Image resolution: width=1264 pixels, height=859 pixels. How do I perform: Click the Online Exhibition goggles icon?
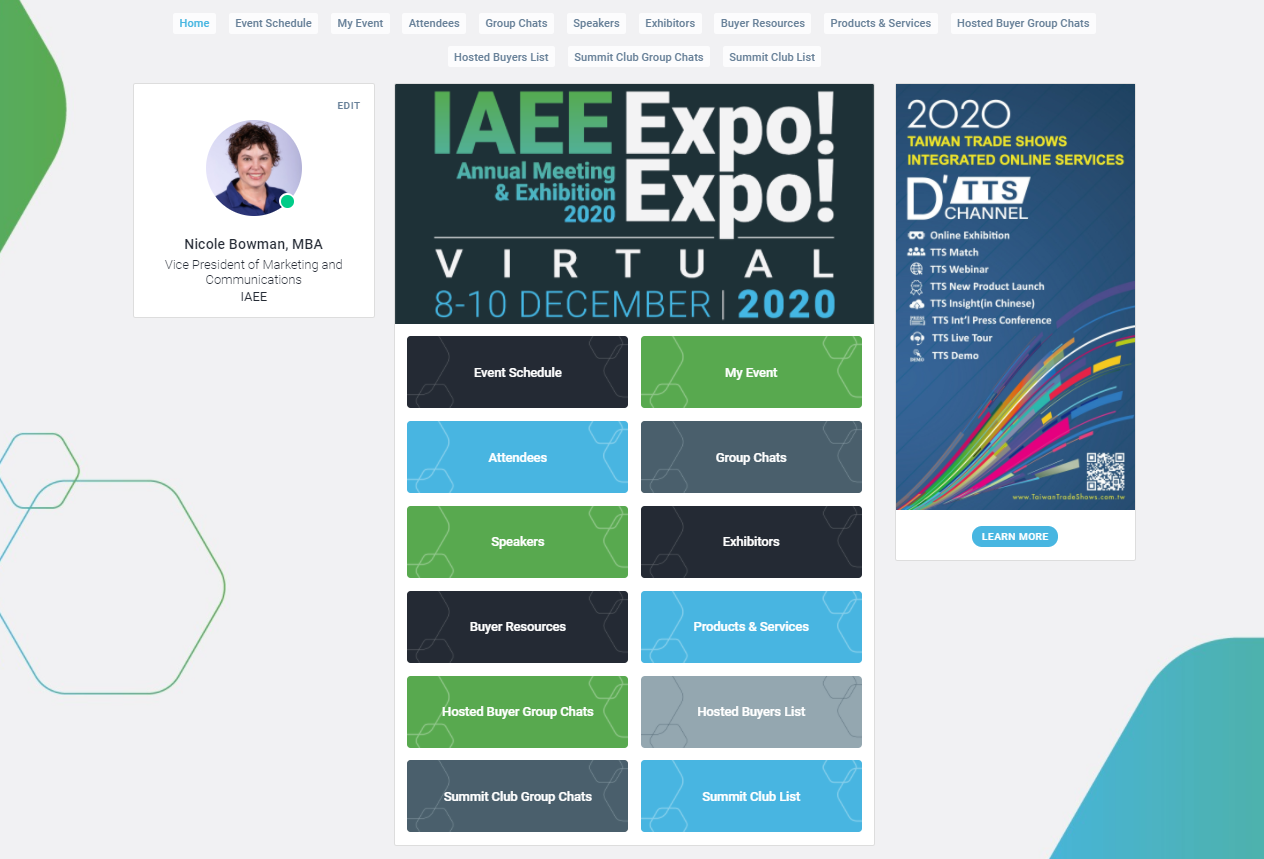tap(916, 235)
